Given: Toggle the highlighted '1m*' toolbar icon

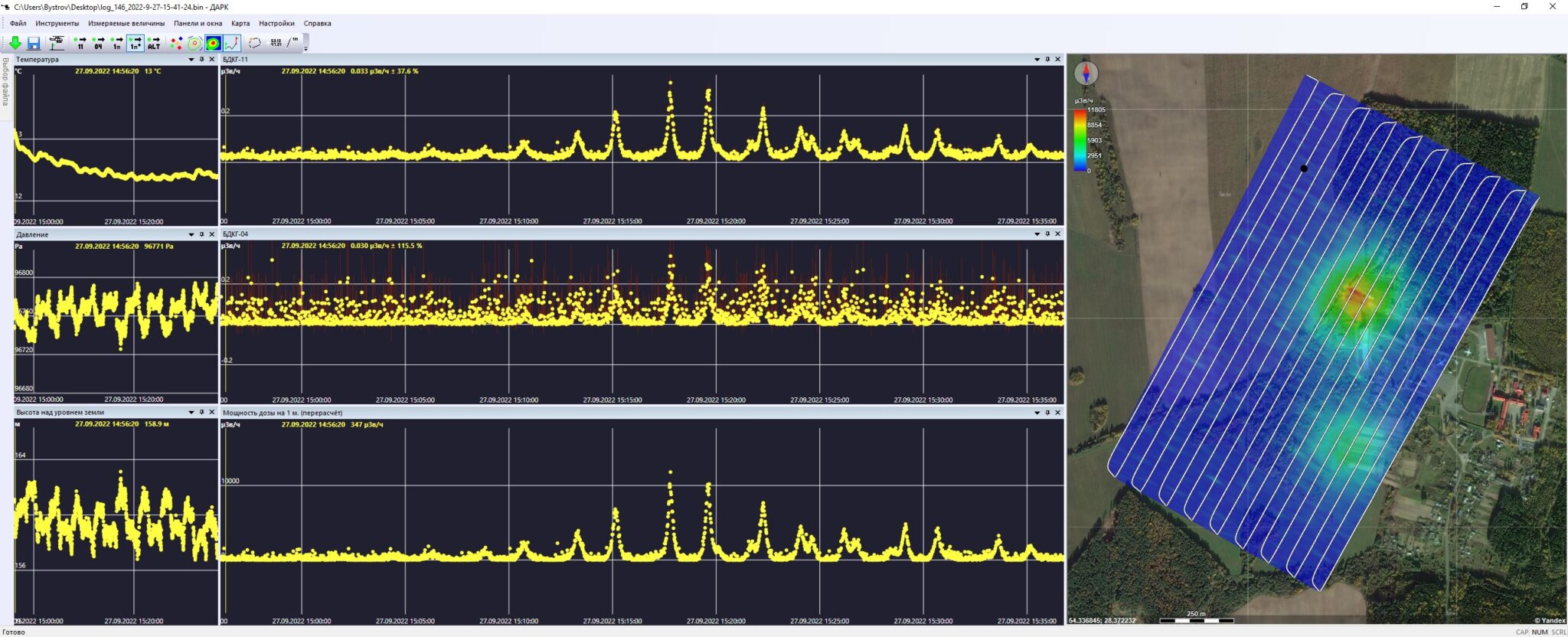Looking at the screenshot, I should (x=135, y=43).
